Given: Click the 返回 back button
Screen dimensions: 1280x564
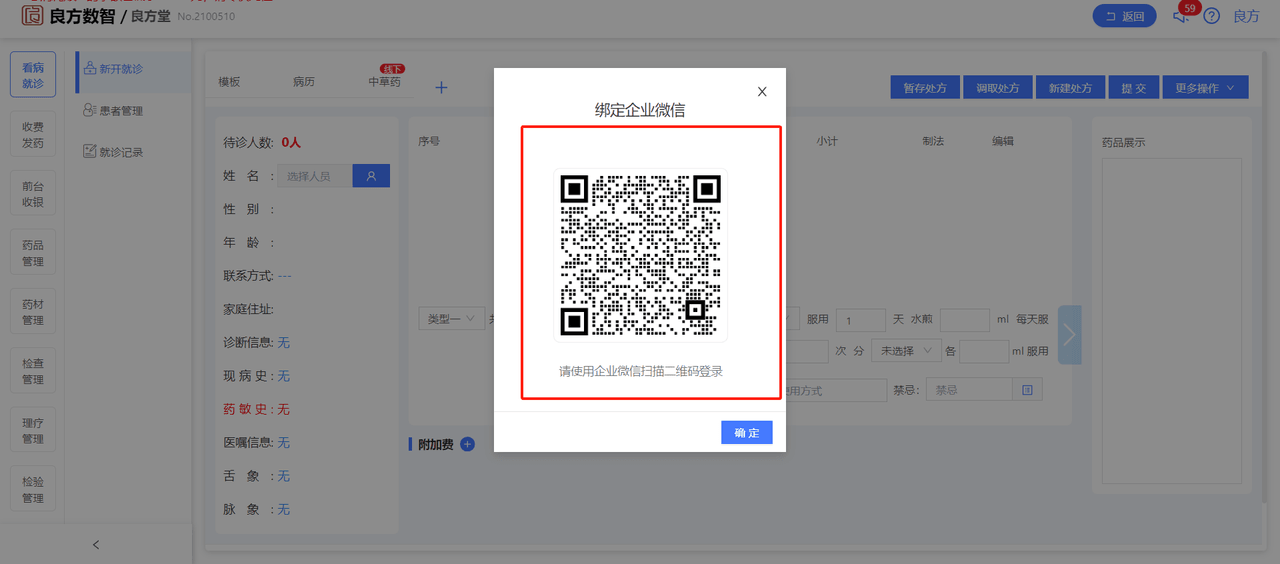Looking at the screenshot, I should (x=1125, y=16).
